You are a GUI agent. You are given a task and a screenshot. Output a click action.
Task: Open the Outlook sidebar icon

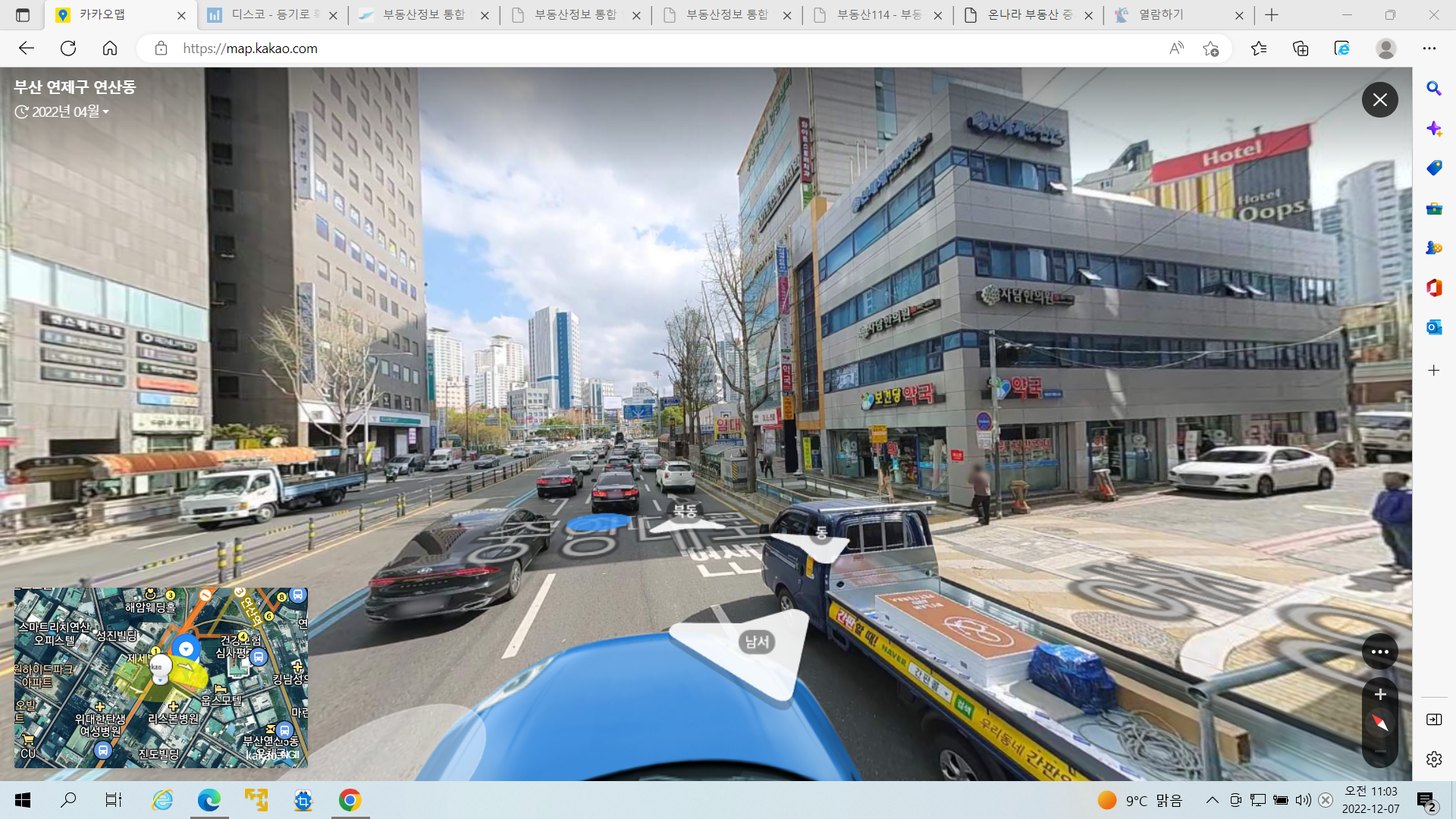[x=1433, y=327]
